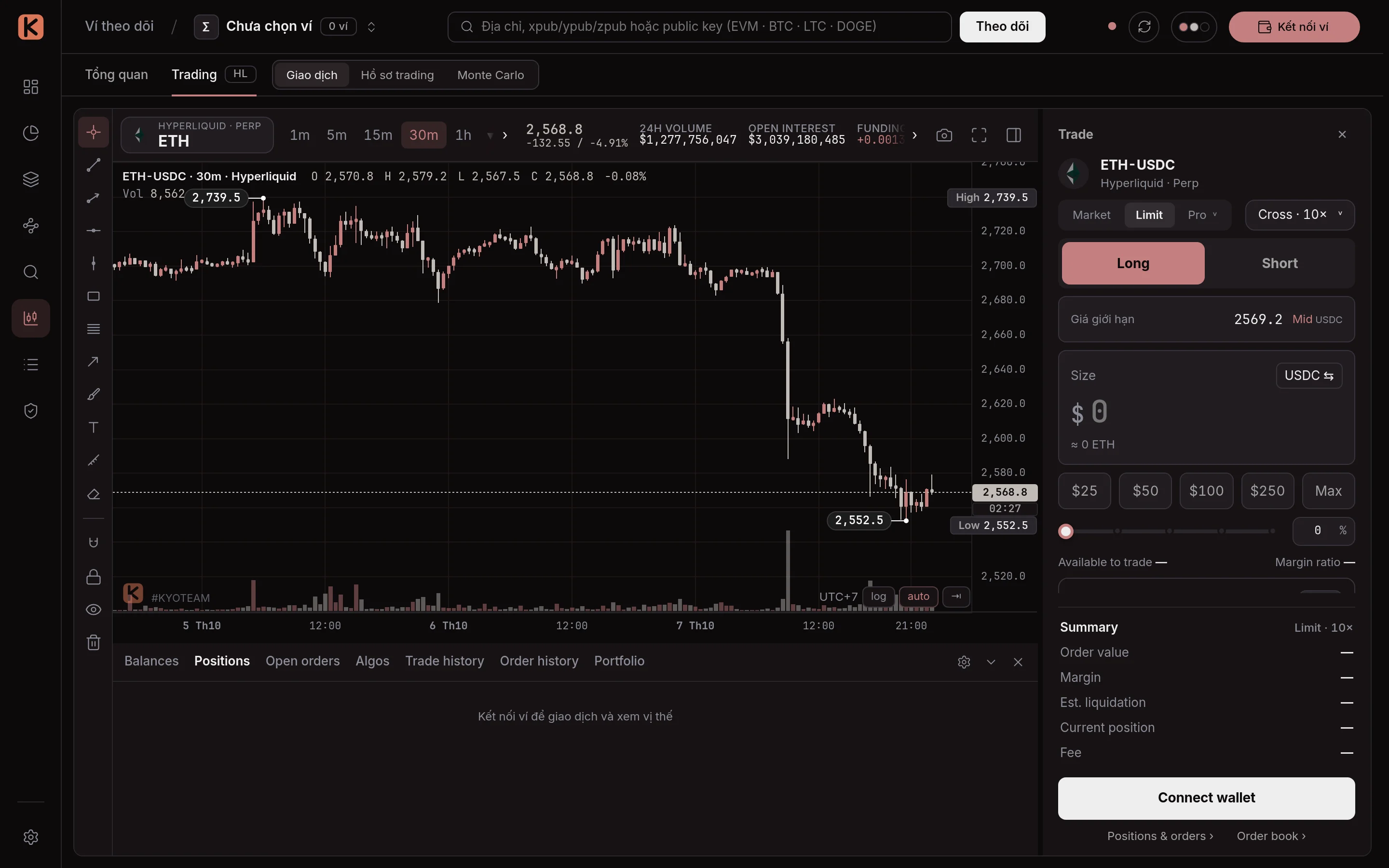This screenshot has height=868, width=1389.
Task: Toggle the side panel layout icon
Action: pos(1014,136)
